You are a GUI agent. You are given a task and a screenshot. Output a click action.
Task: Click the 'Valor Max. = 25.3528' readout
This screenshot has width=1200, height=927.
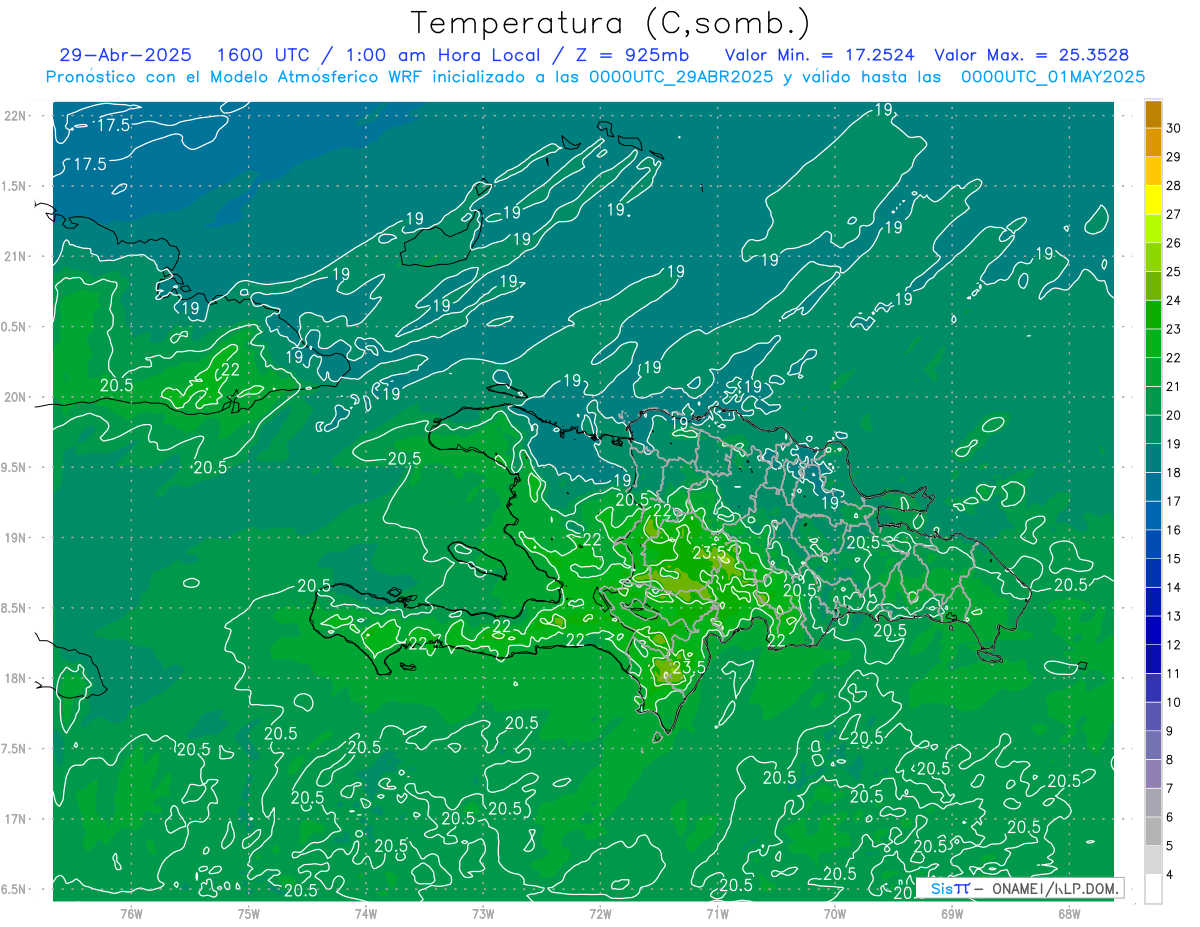point(1031,56)
